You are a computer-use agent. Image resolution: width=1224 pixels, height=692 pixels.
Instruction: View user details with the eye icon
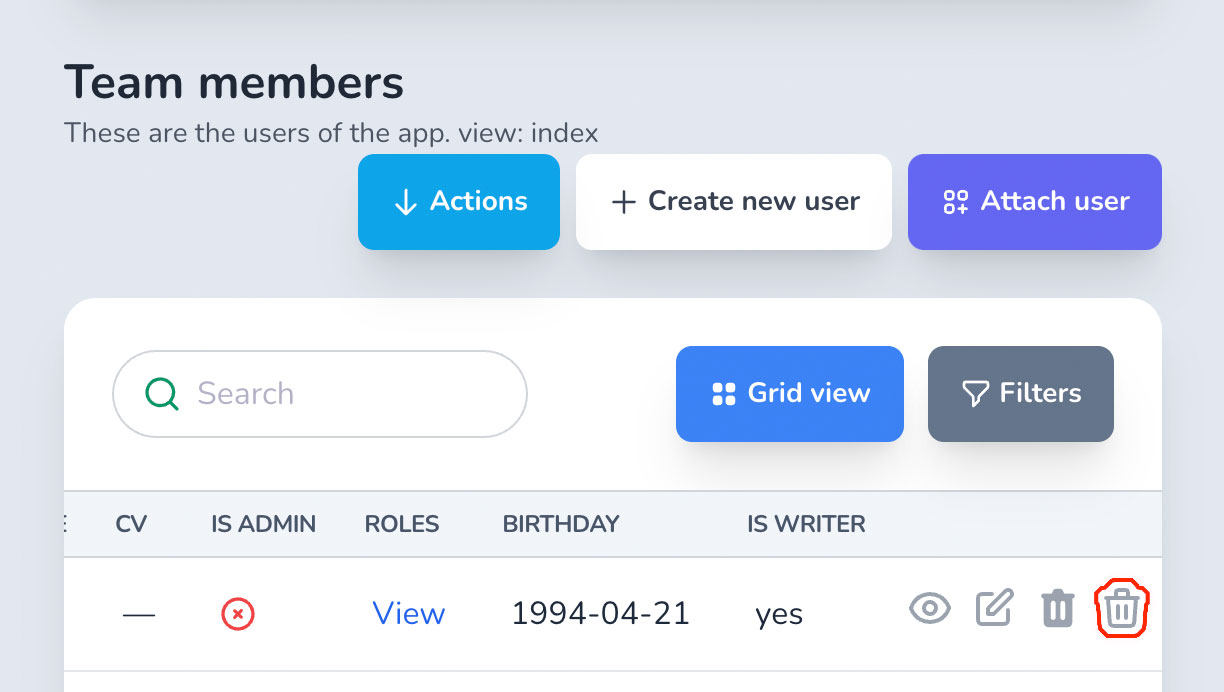(x=929, y=608)
